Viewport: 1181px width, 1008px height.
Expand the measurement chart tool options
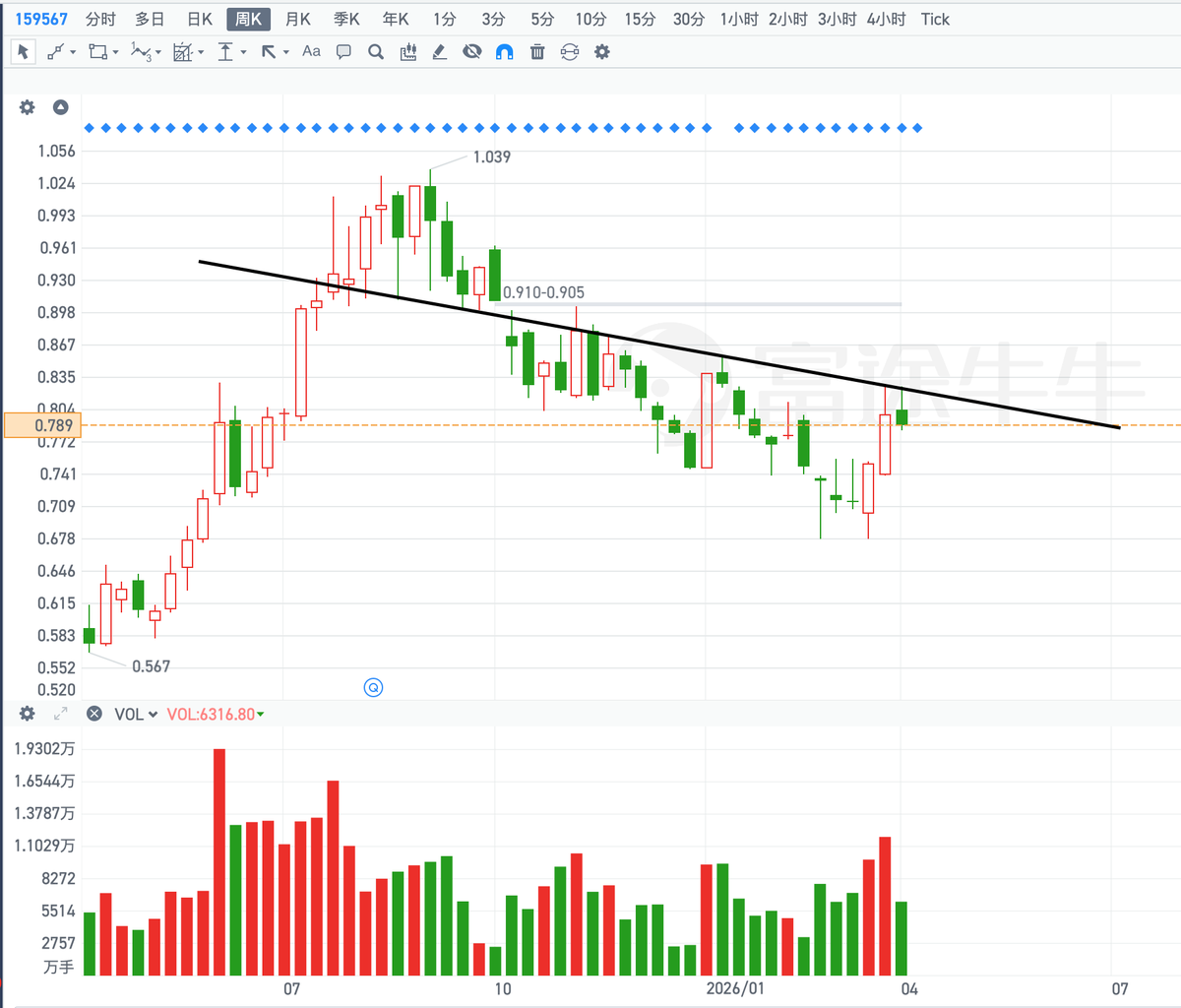pos(202,52)
